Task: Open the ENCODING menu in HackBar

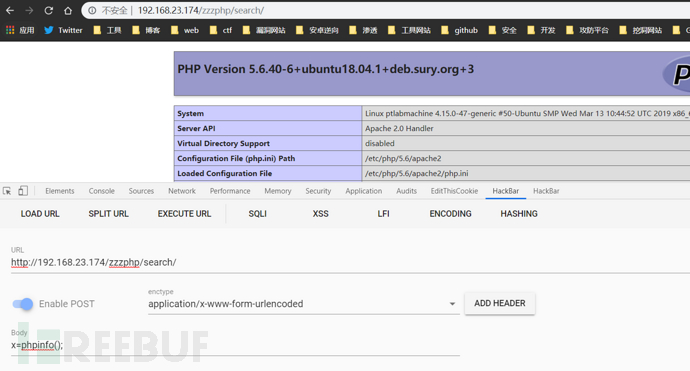Action: [451, 214]
